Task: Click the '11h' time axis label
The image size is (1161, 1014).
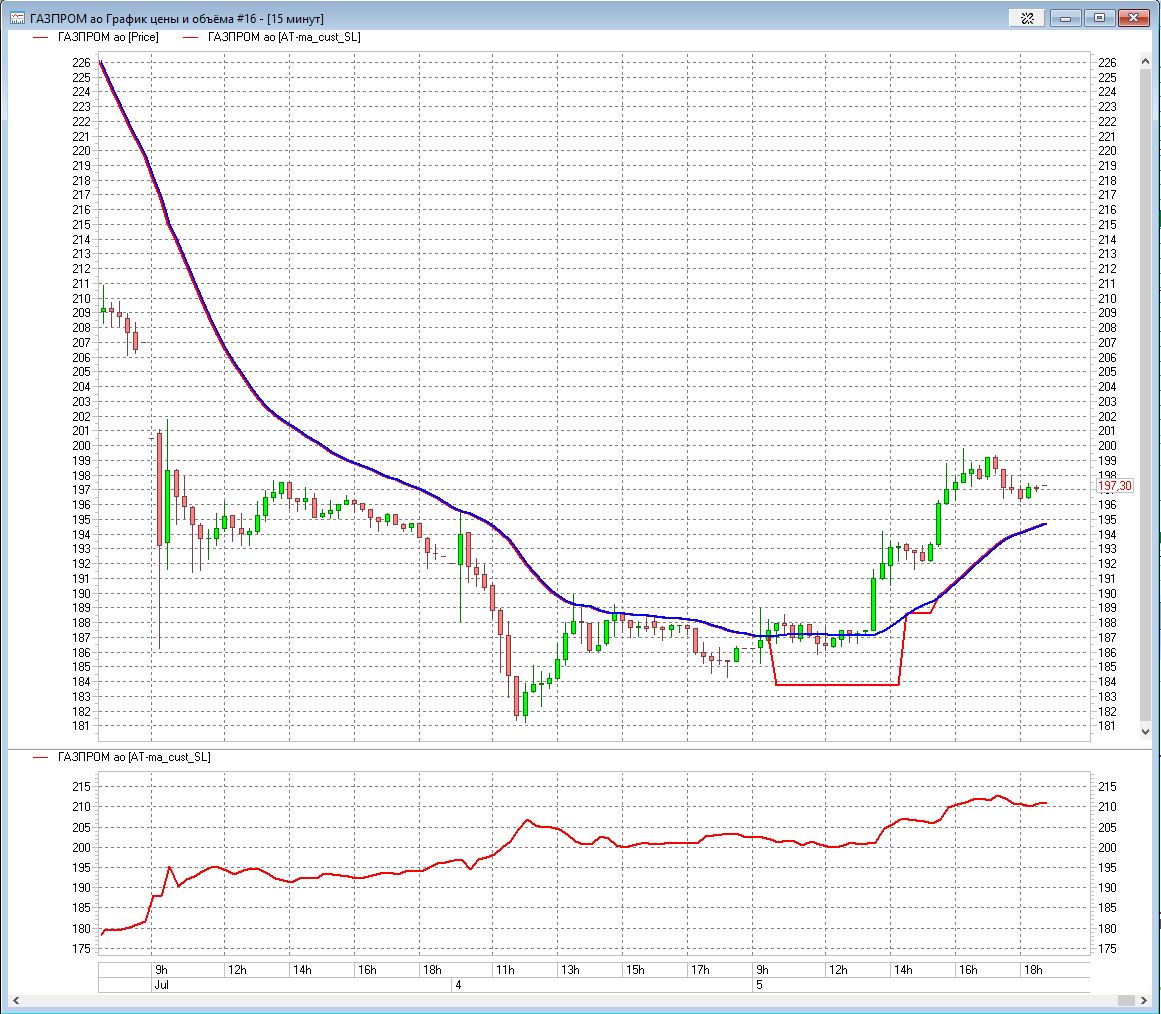Action: (x=505, y=970)
